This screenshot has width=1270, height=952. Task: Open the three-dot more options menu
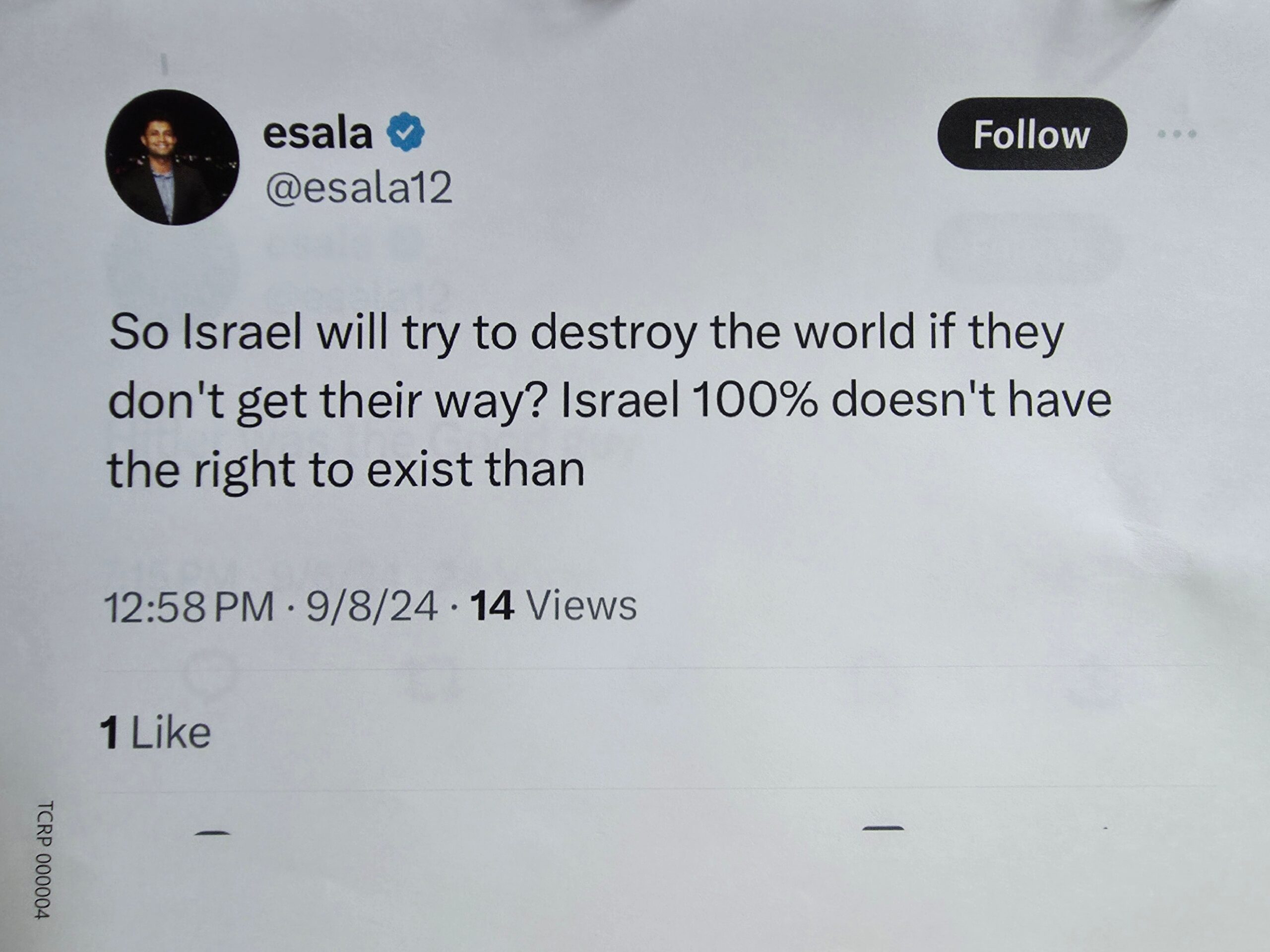pos(1176,134)
